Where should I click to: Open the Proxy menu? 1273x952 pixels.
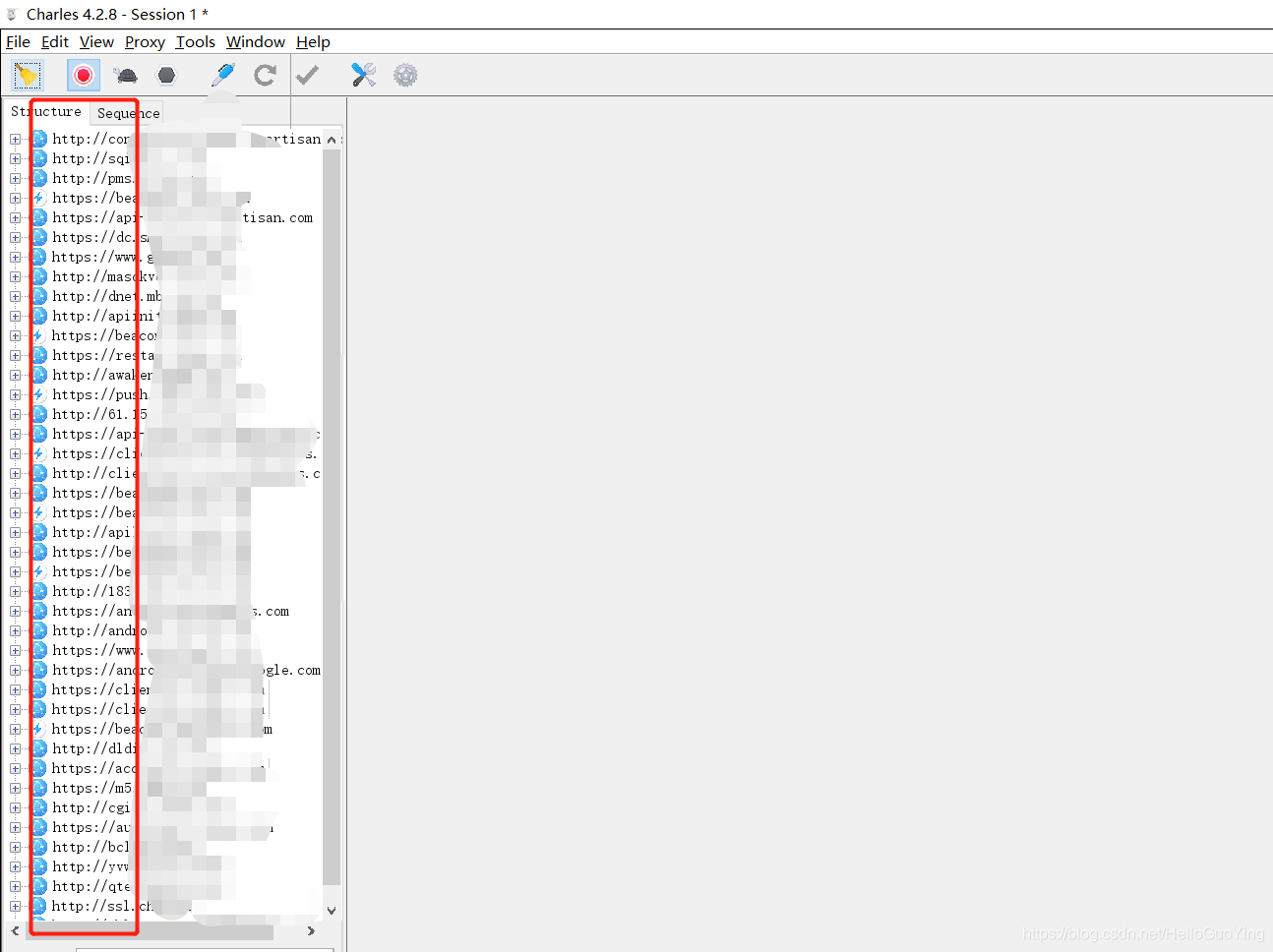click(x=145, y=41)
